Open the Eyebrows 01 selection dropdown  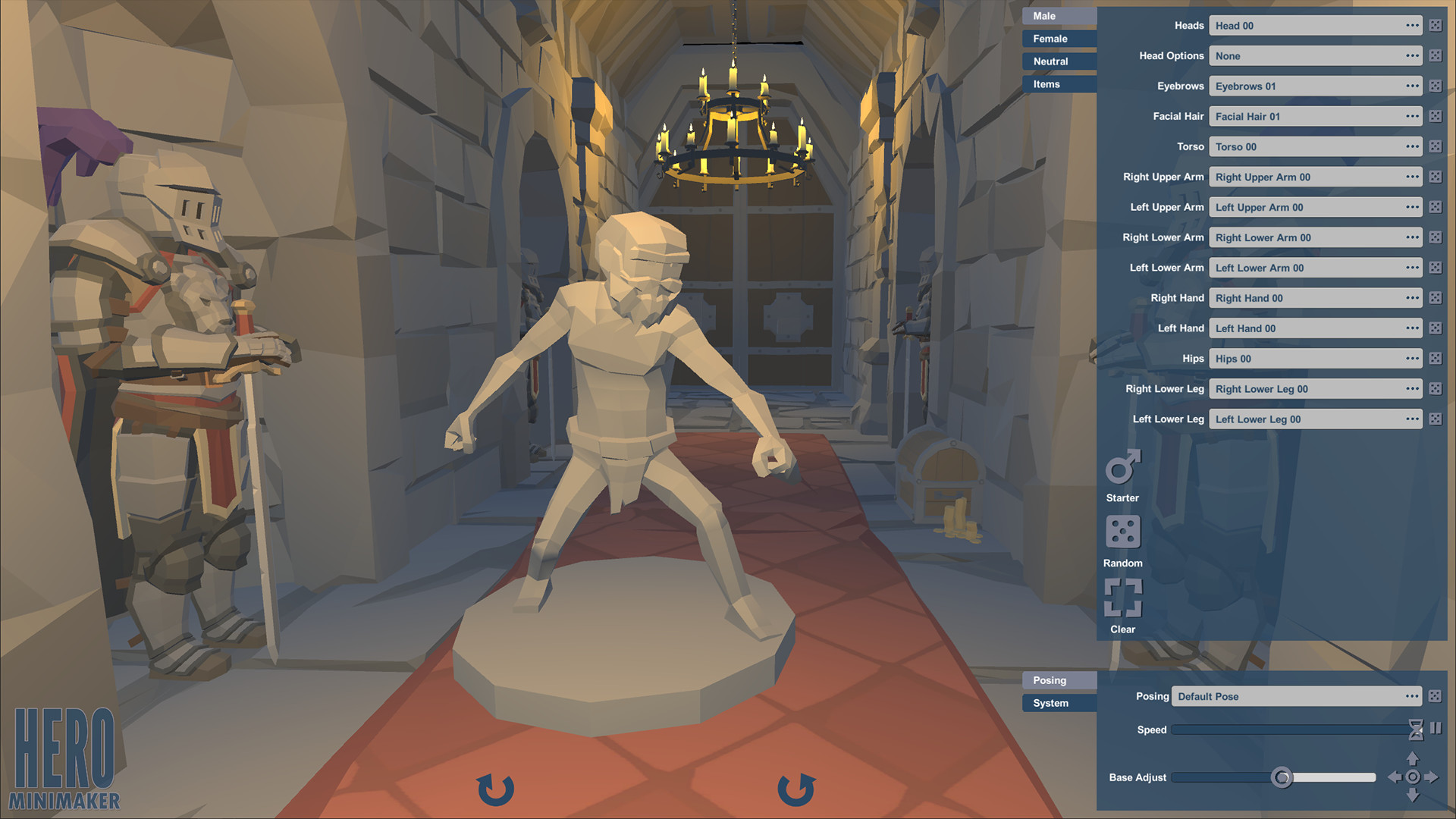point(1316,86)
